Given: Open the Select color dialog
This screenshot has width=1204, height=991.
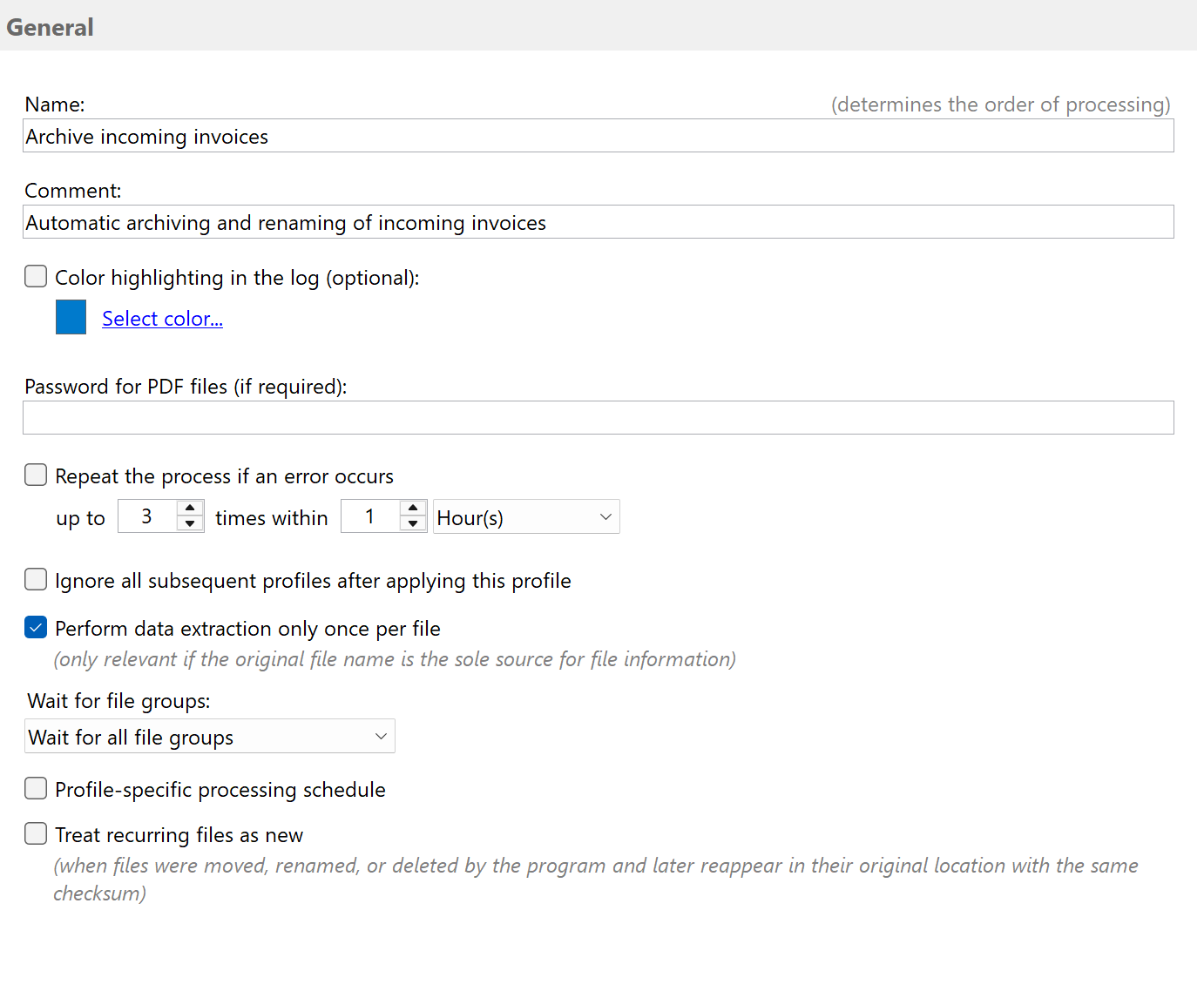Looking at the screenshot, I should click(162, 318).
